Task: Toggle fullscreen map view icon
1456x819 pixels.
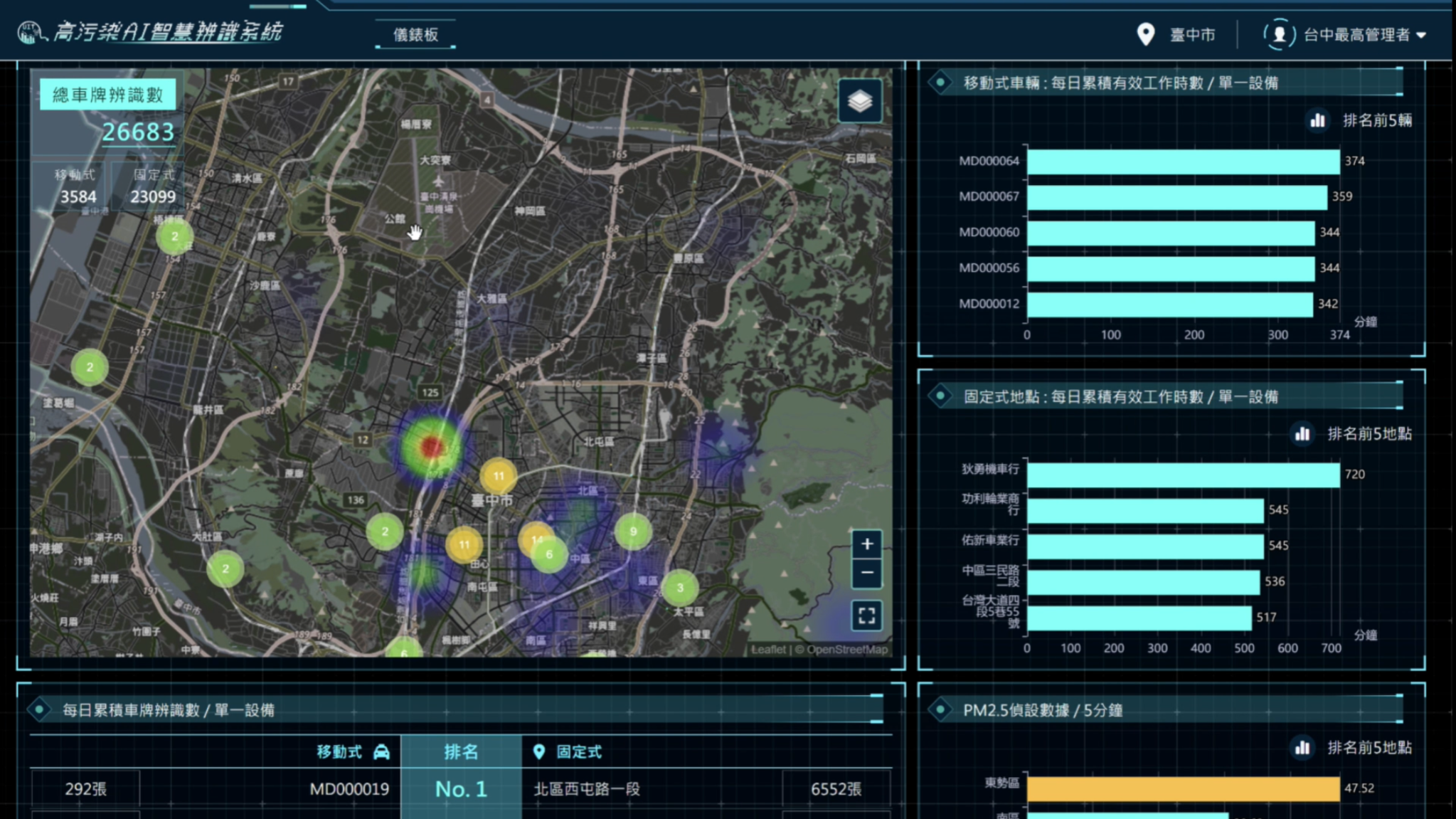Action: pos(866,615)
